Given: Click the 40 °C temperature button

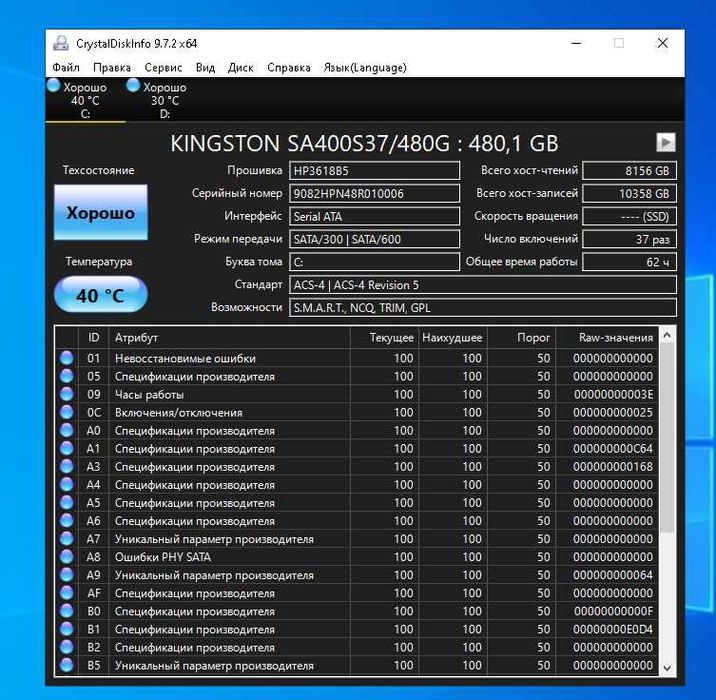Looking at the screenshot, I should coord(100,295).
